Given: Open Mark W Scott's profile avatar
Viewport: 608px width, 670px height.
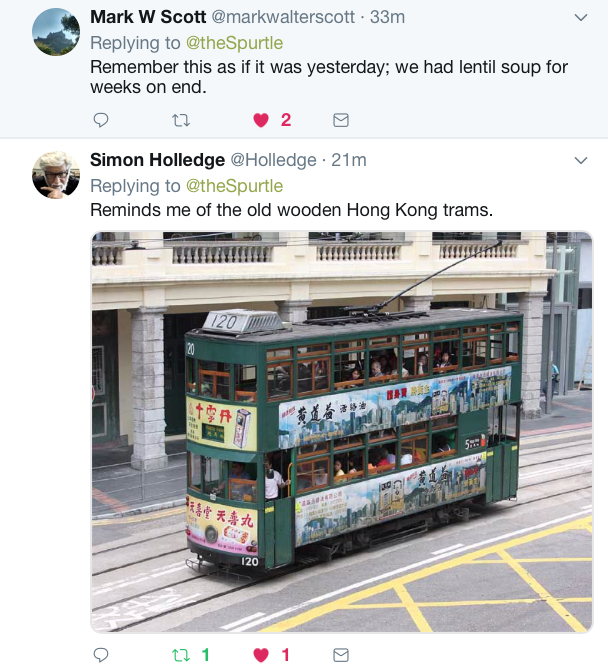Looking at the screenshot, I should coord(56,32).
